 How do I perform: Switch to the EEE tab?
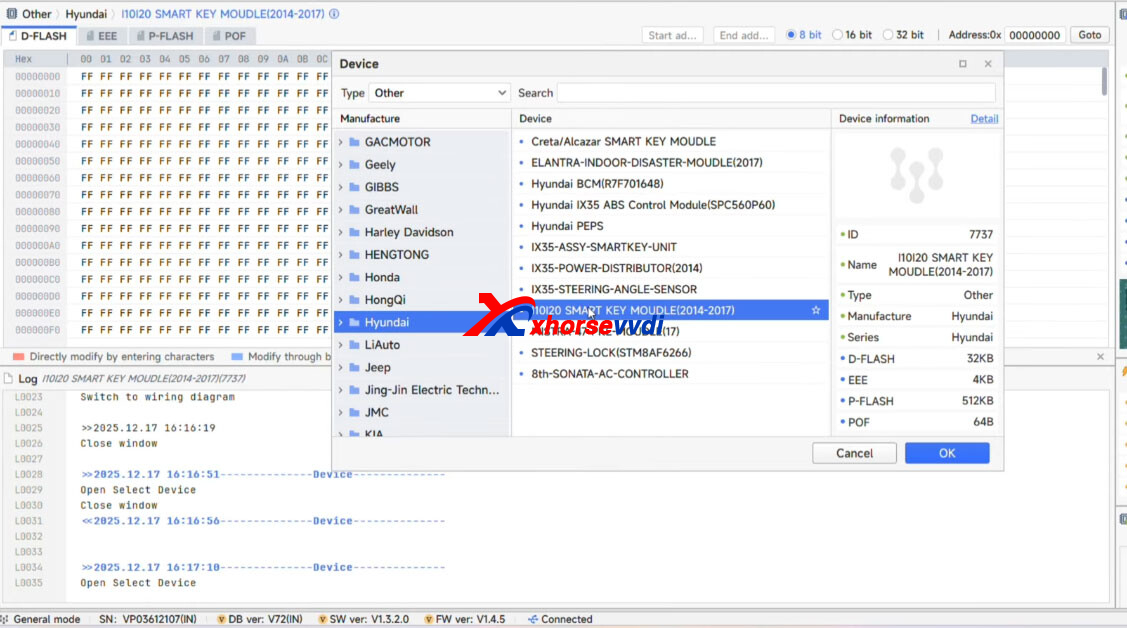click(101, 35)
